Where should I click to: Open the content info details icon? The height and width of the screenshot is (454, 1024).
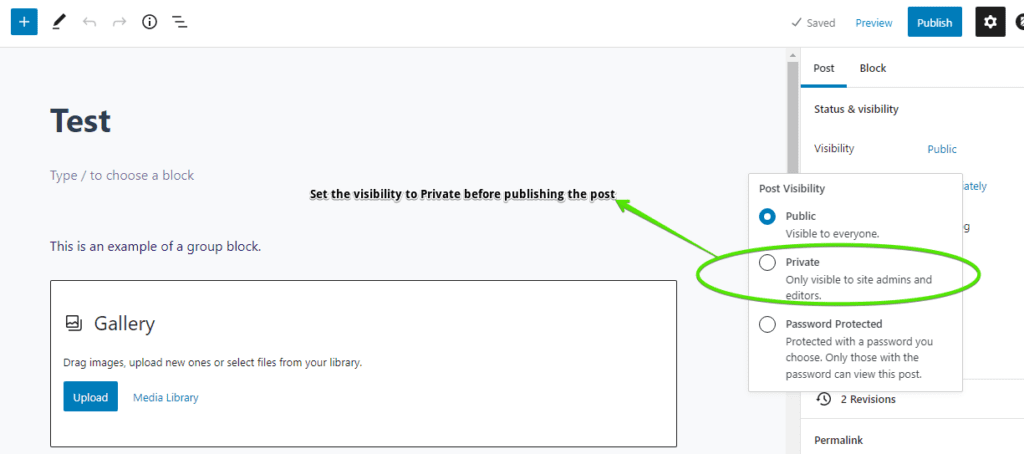150,22
